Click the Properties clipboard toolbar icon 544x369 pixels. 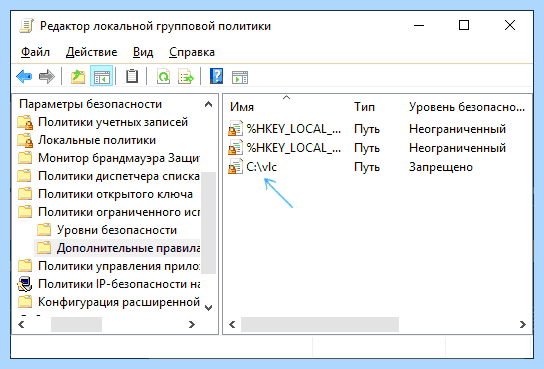tap(132, 76)
